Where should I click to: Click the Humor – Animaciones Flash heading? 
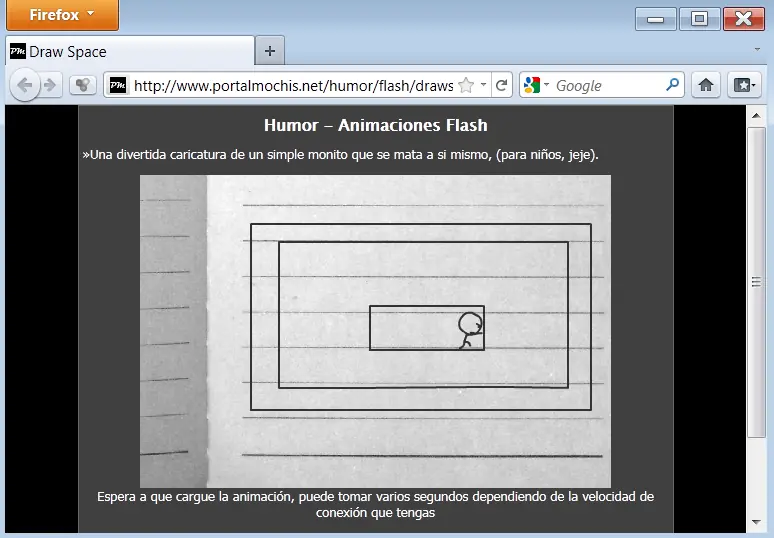[x=376, y=125]
